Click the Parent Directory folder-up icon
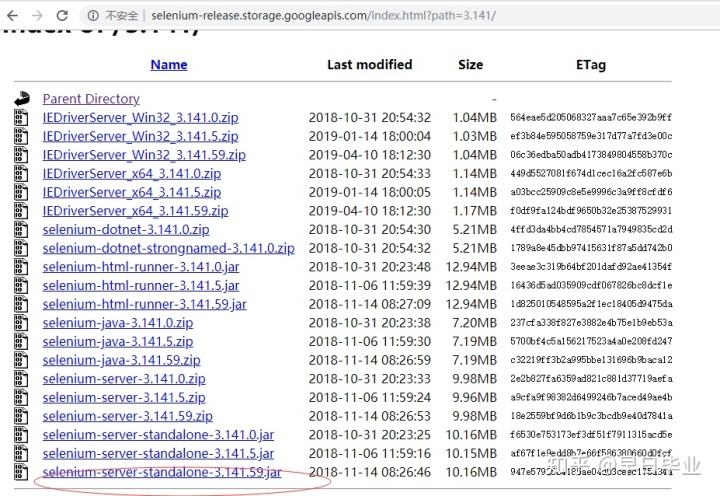 pos(22,99)
